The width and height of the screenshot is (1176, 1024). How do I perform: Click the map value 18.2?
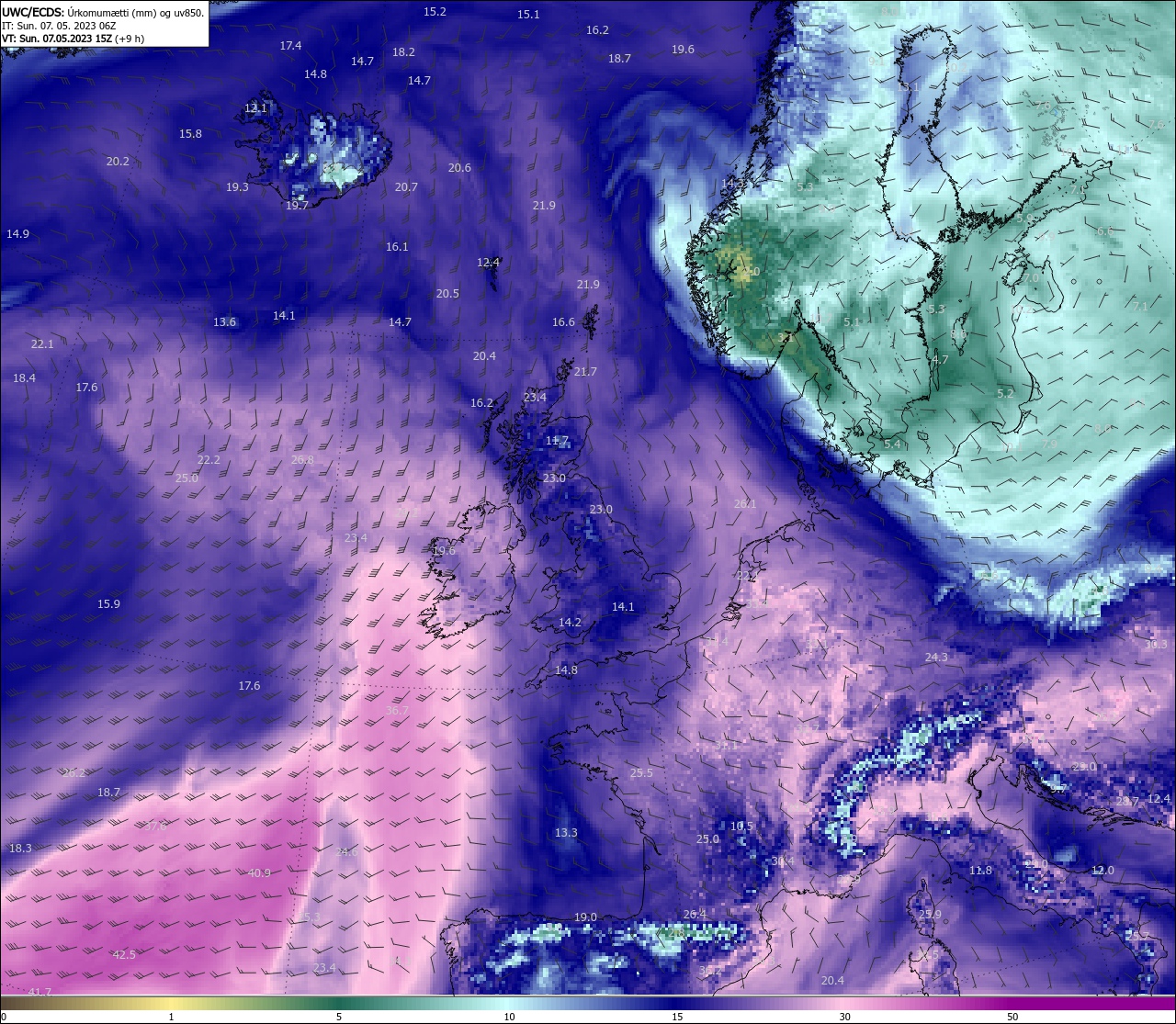403,52
